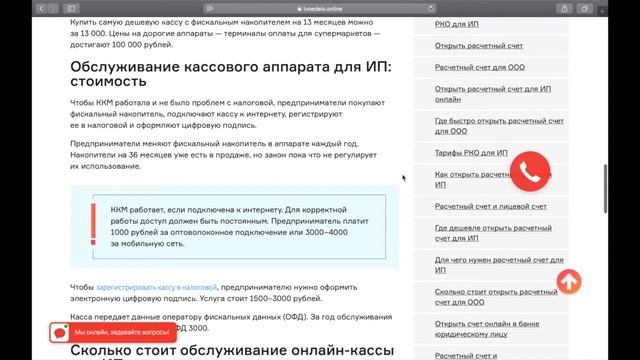Click paragraph starting 'Чтобы ККМ работала'
The width and height of the screenshot is (640, 360).
pos(227,114)
